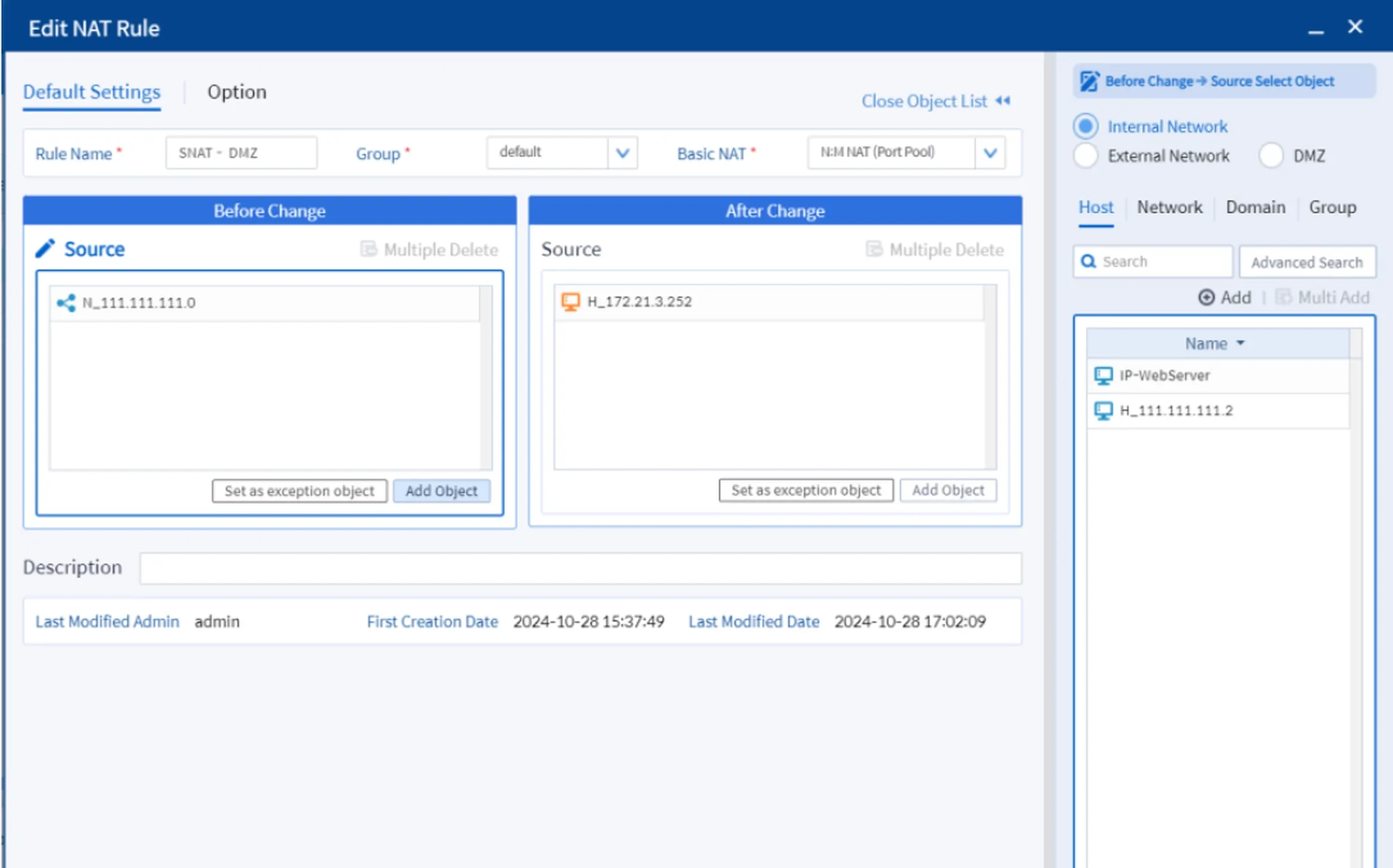Image resolution: width=1393 pixels, height=868 pixels.
Task: Click the host icon next to IP-WebServer
Action: pos(1104,376)
